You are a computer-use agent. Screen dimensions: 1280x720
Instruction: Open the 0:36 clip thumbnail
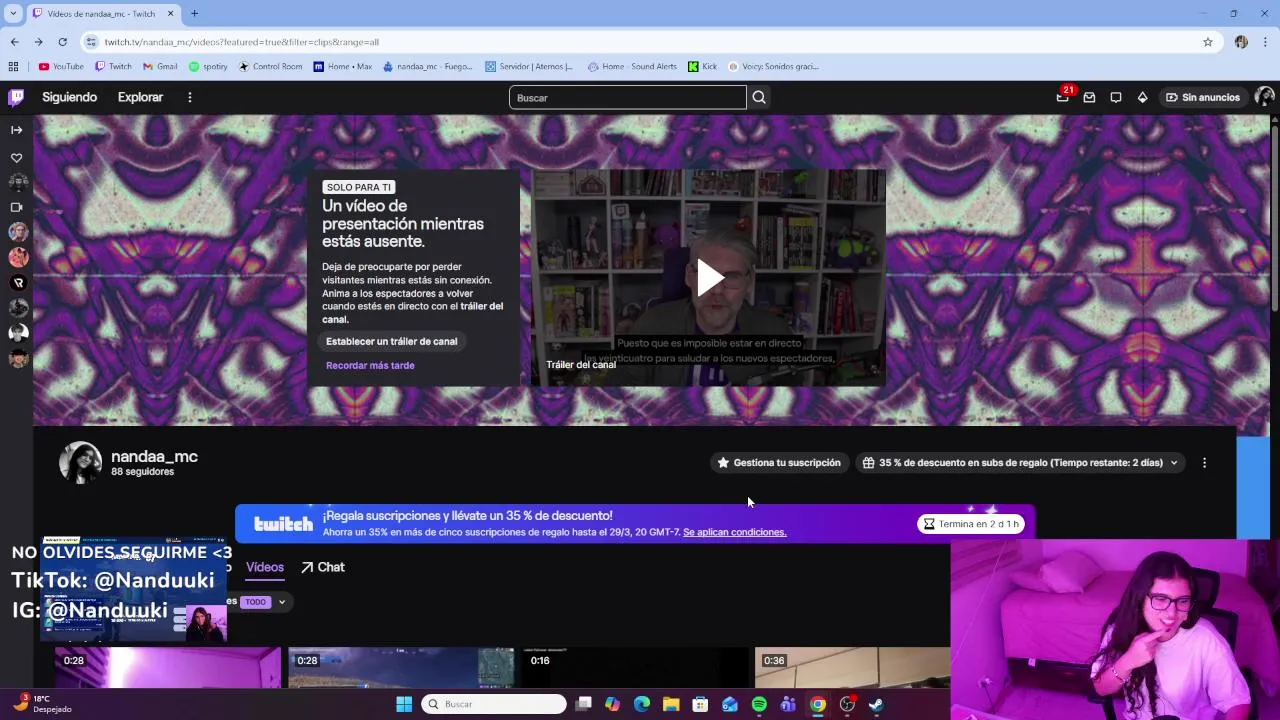point(852,668)
